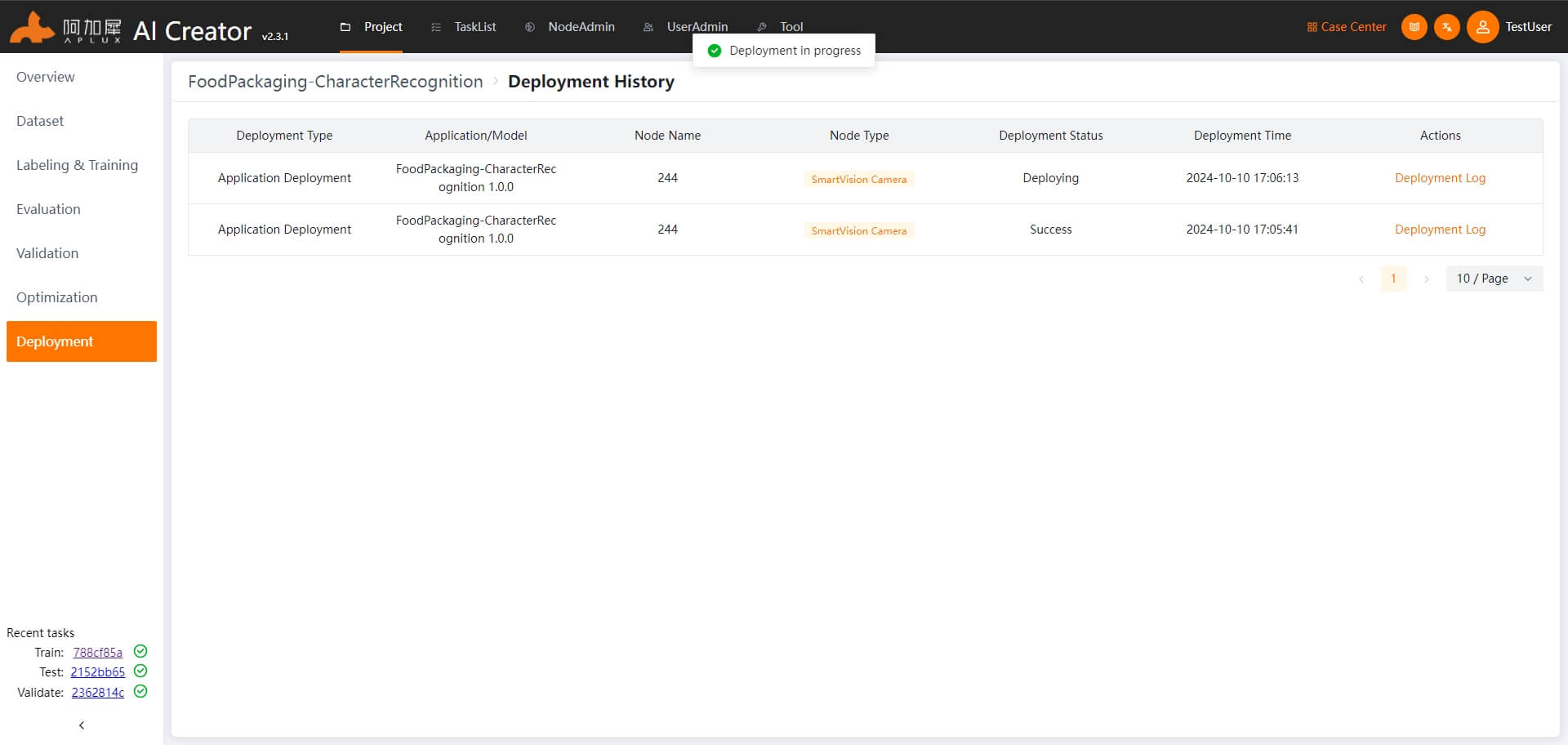Click Deployment Type column header
Image resolution: width=1568 pixels, height=745 pixels.
(284, 136)
